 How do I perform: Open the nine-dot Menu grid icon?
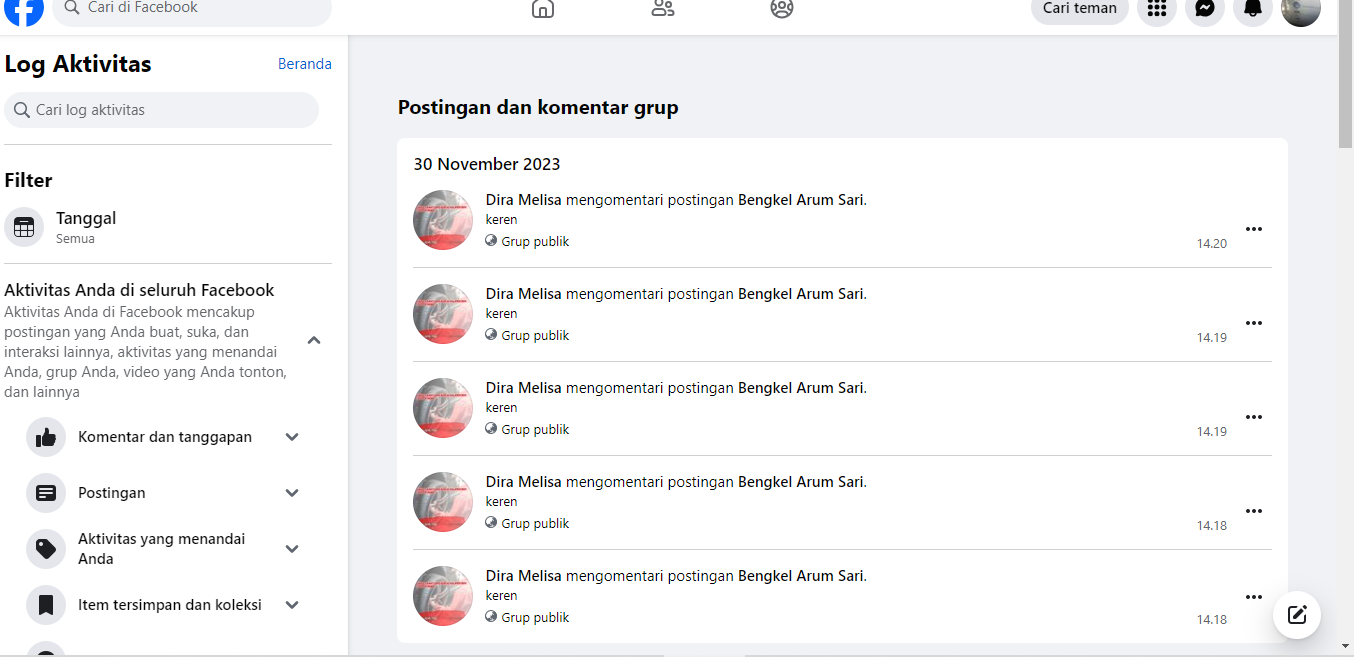[x=1157, y=8]
